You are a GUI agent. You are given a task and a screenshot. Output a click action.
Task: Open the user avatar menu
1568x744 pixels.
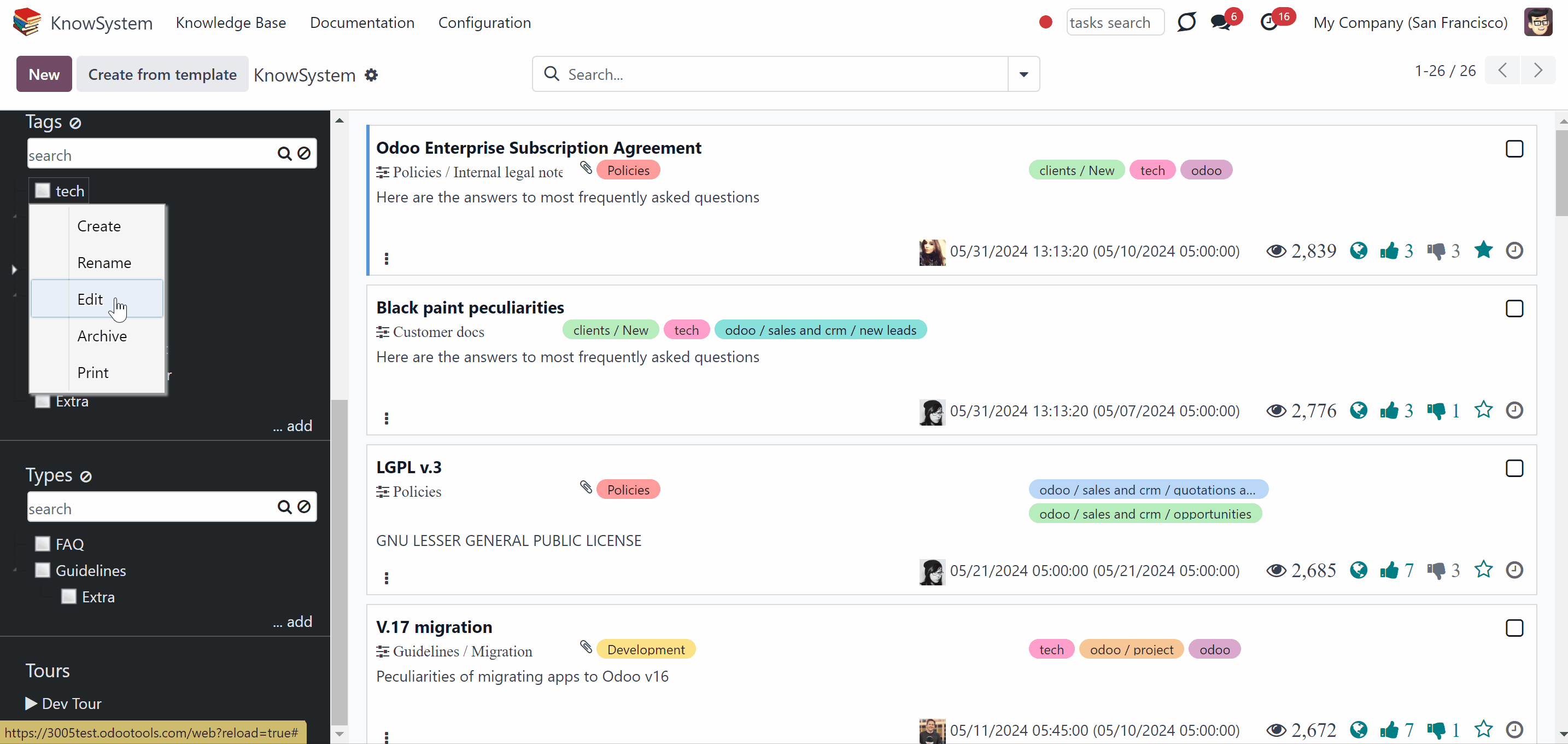pos(1537,22)
